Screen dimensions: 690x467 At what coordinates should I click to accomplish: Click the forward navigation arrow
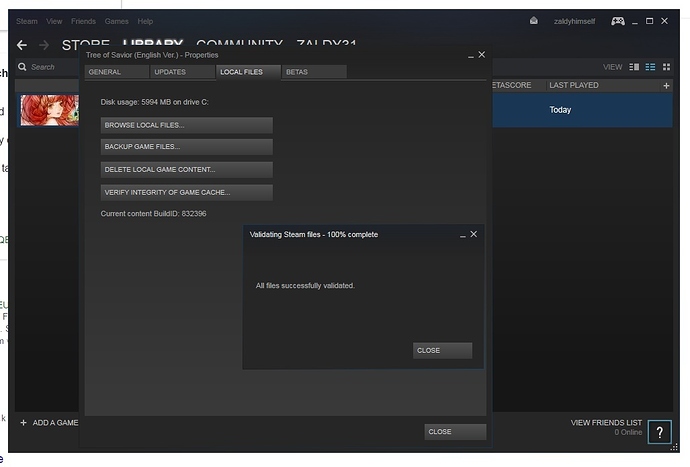pos(44,45)
